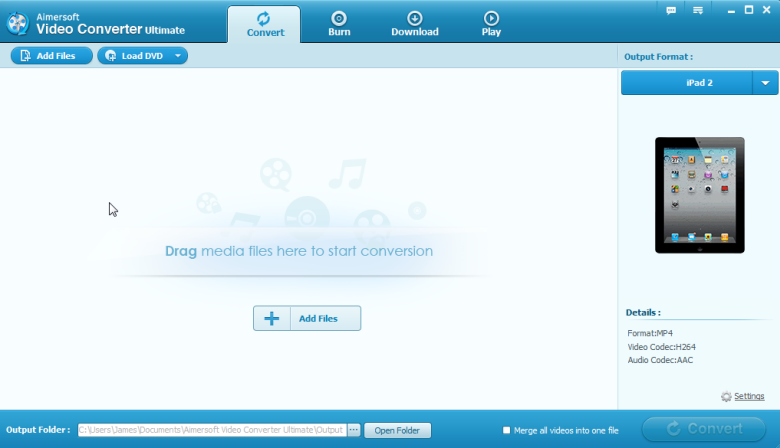Expand the Load DVD dropdown arrow

pos(178,56)
